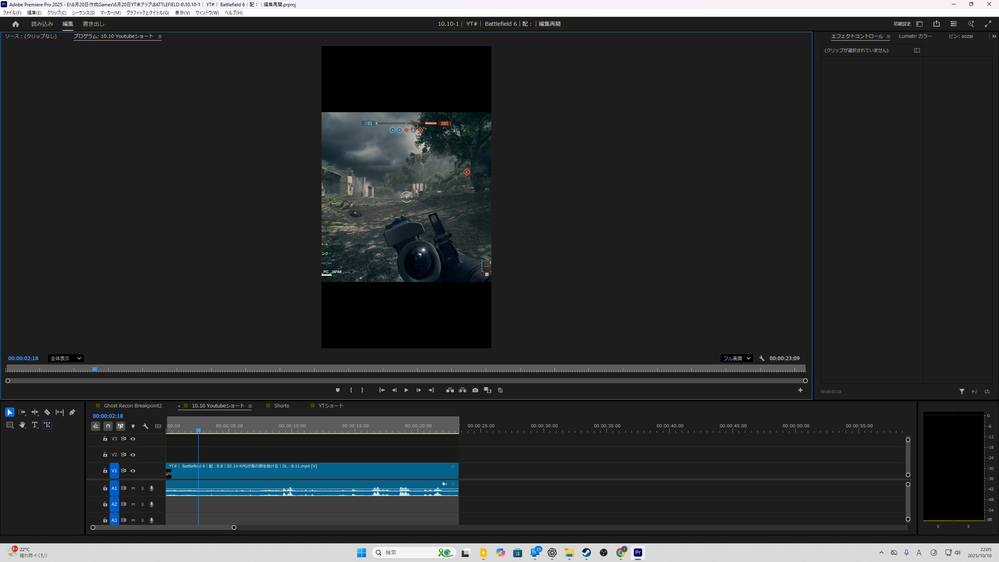The width and height of the screenshot is (999, 562).
Task: Select the Type tool
Action: (x=35, y=425)
